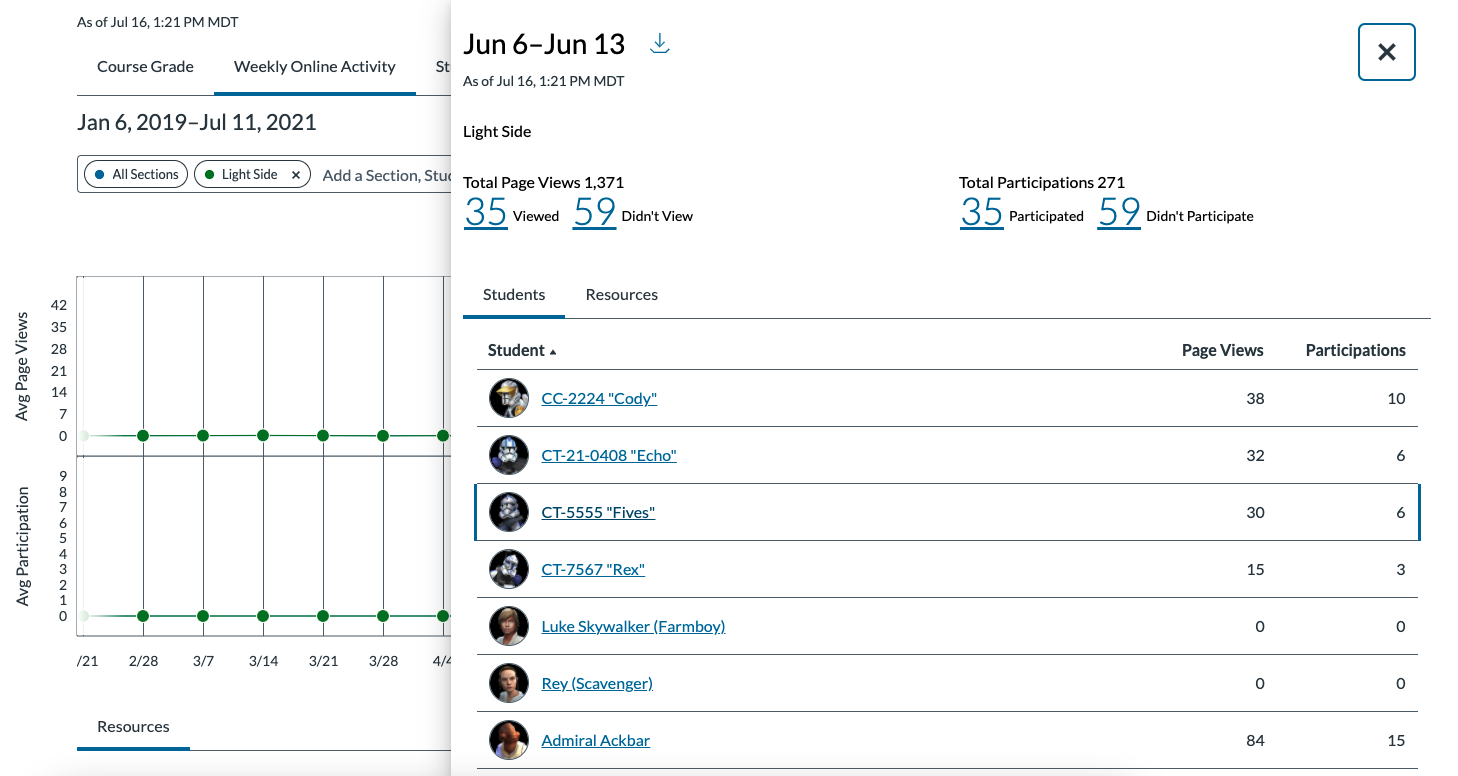Open Rex's avatar thumbnail
This screenshot has height=776, width=1458.
tap(509, 569)
